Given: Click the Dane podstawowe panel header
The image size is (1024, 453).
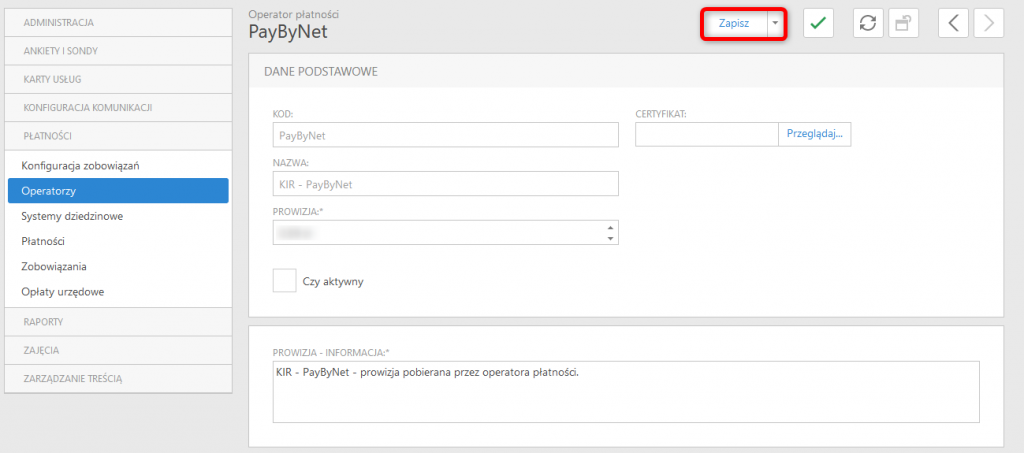Looking at the screenshot, I should (626, 71).
